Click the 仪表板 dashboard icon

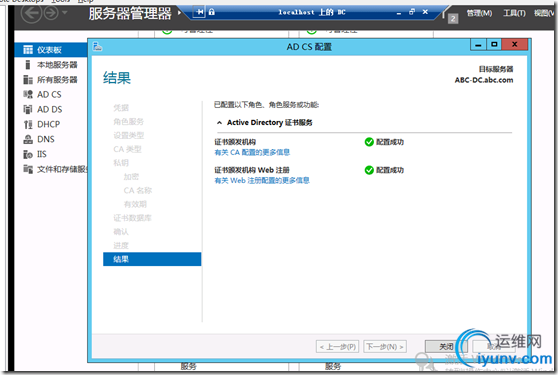[x=28, y=50]
